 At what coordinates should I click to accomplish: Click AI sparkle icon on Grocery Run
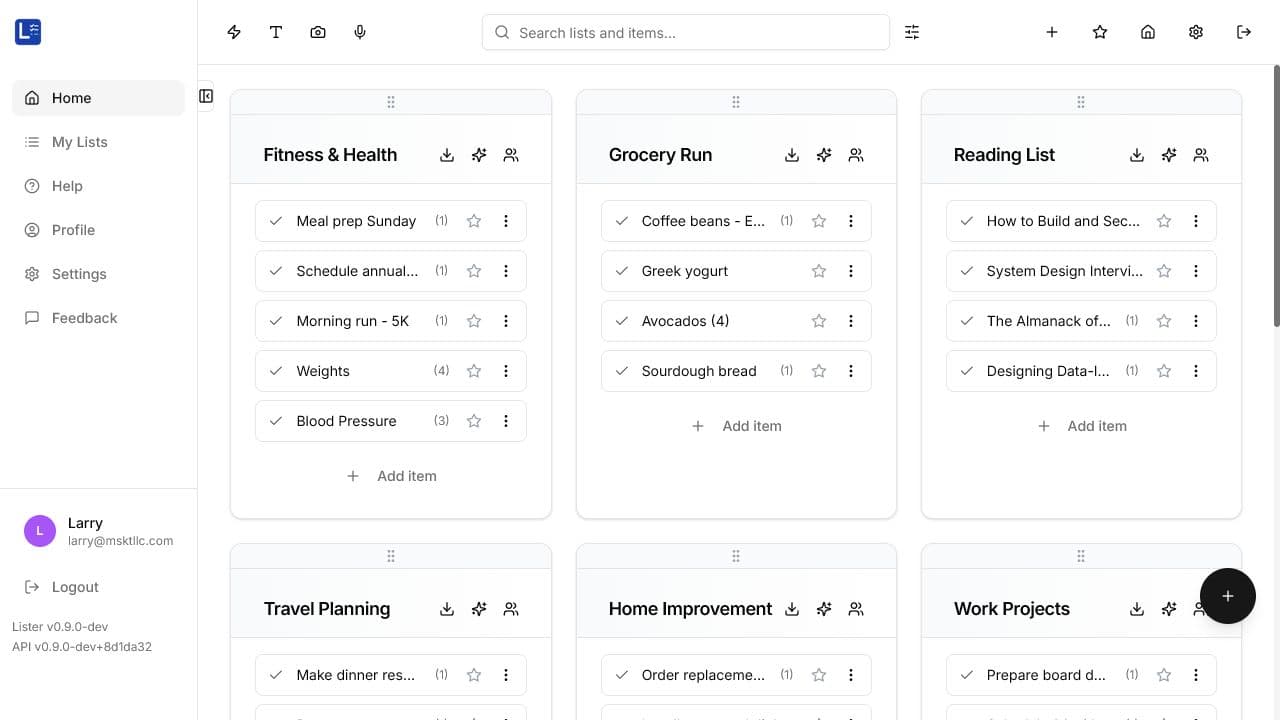824,155
